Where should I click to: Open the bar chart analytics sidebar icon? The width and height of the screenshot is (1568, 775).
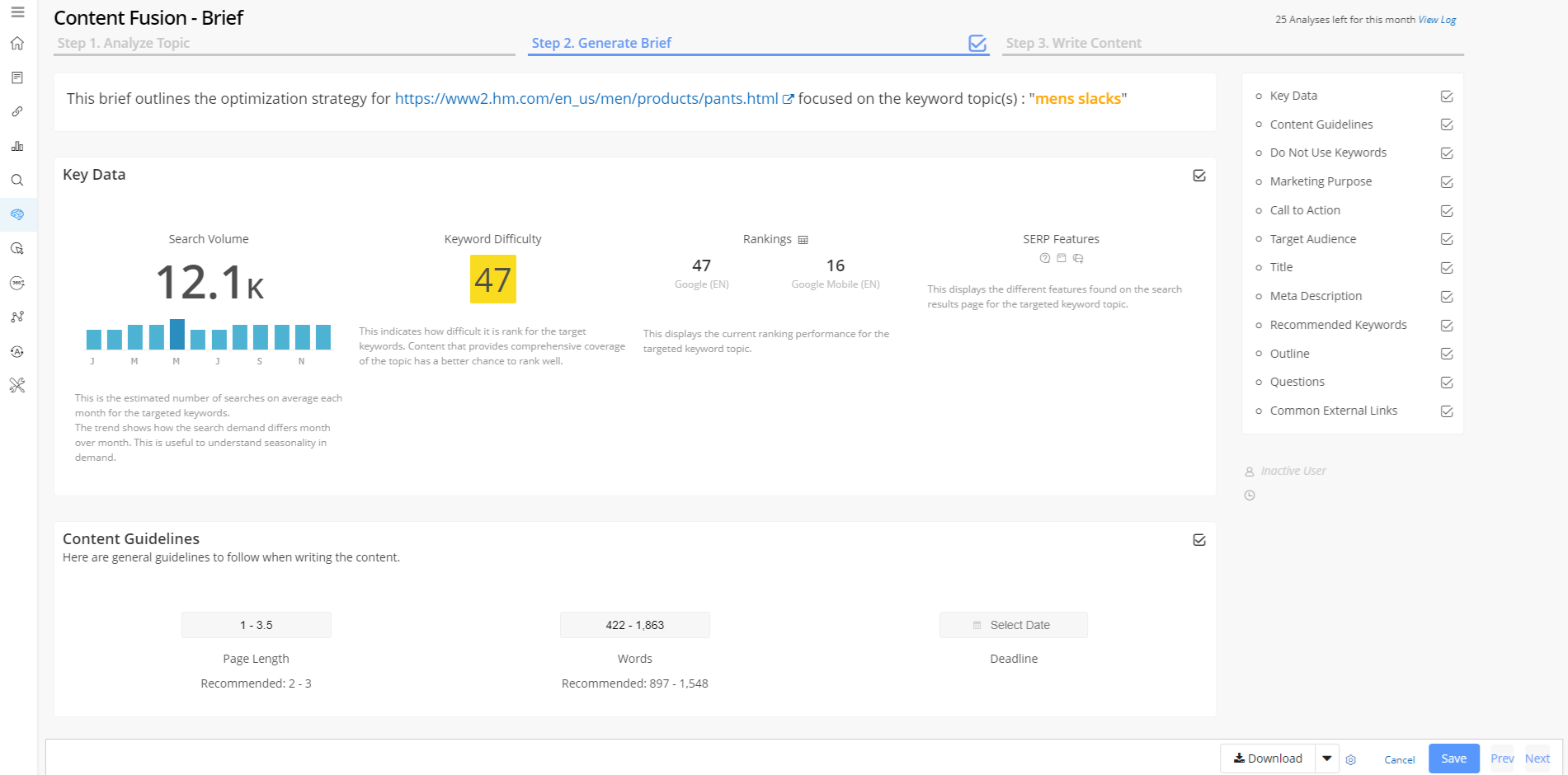(x=17, y=146)
